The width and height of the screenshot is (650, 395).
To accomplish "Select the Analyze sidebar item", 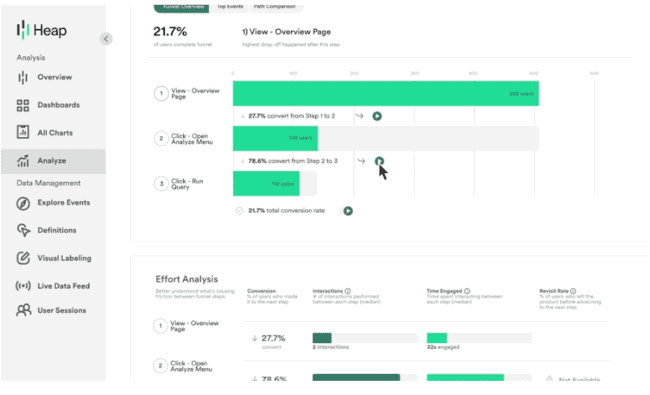I will click(x=53, y=161).
